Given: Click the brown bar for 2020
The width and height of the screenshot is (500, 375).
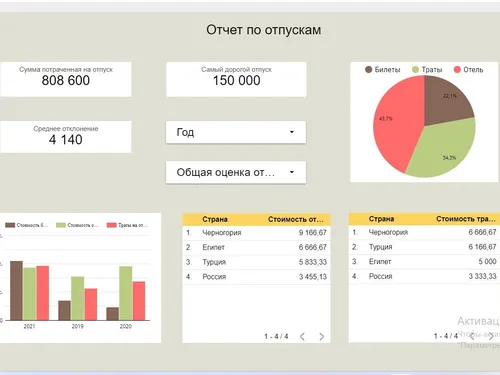Looking at the screenshot, I should [x=113, y=314].
